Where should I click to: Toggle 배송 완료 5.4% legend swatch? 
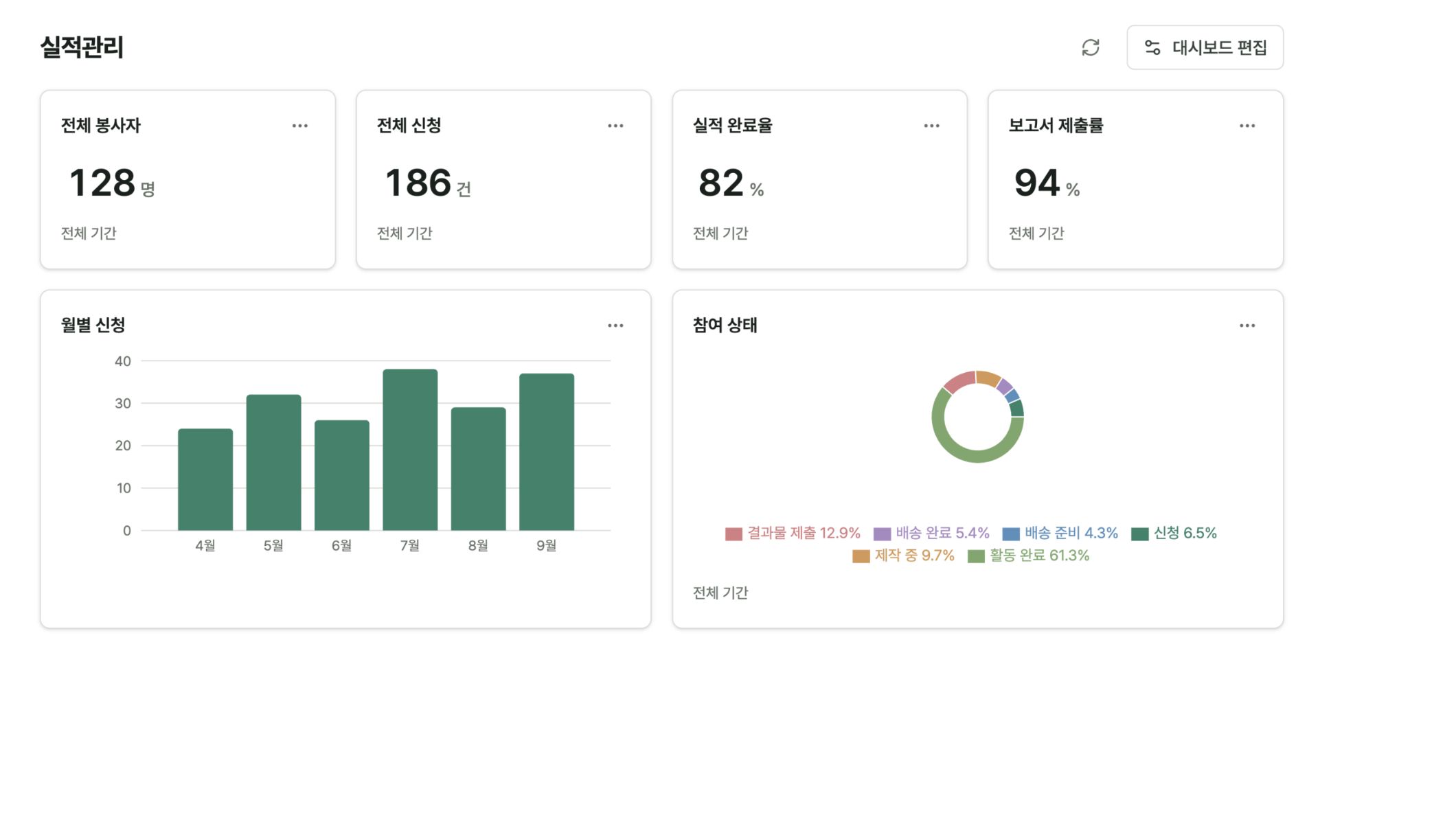[x=882, y=534]
